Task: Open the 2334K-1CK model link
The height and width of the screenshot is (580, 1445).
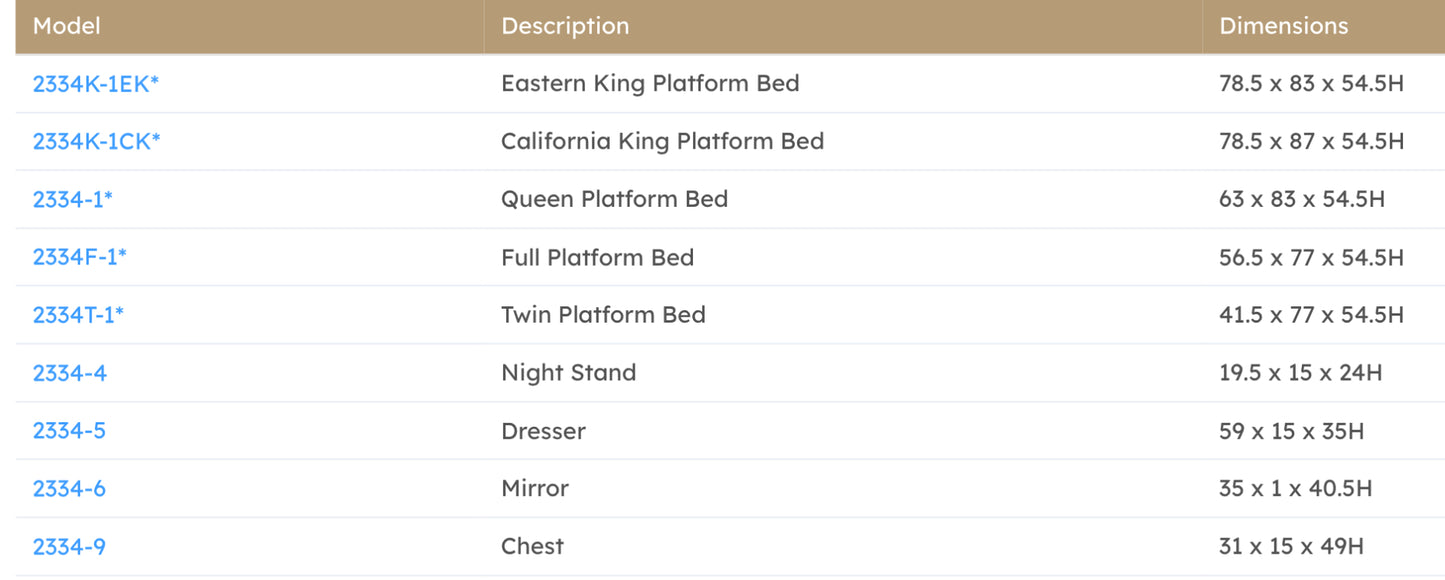Action: (x=96, y=142)
